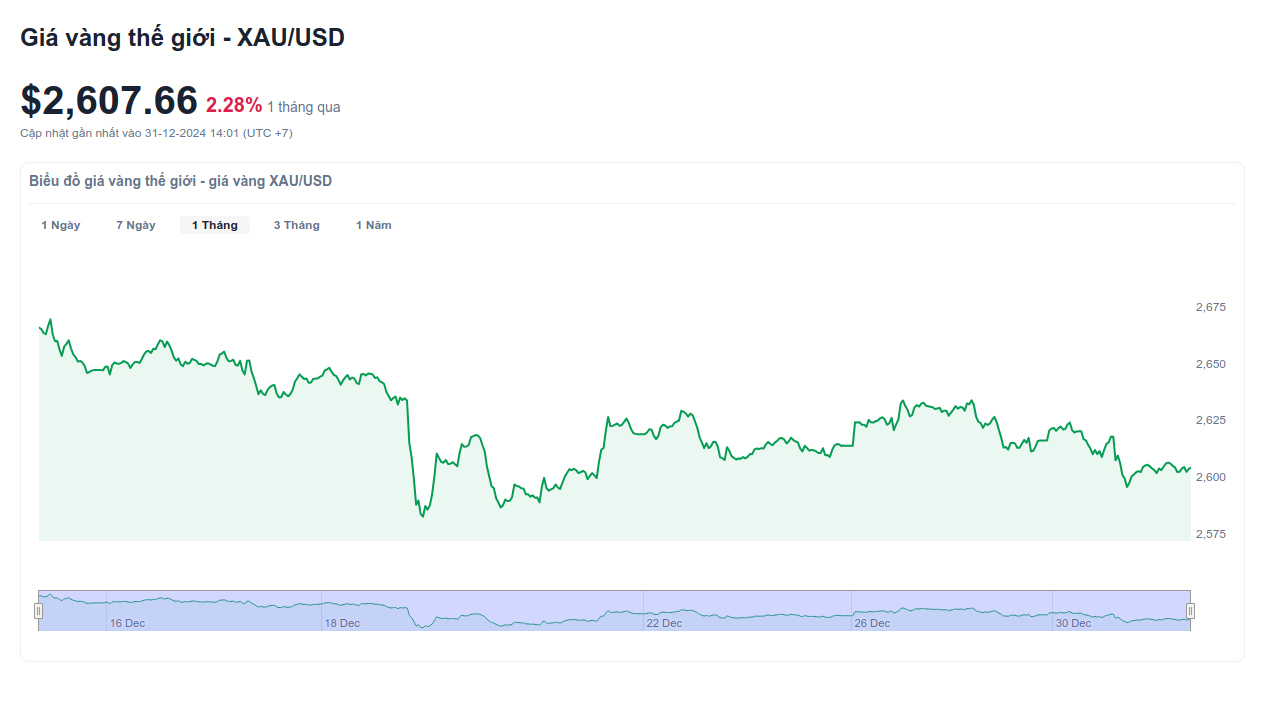Click the 2,600 y-axis label
1265x702 pixels.
click(1210, 477)
